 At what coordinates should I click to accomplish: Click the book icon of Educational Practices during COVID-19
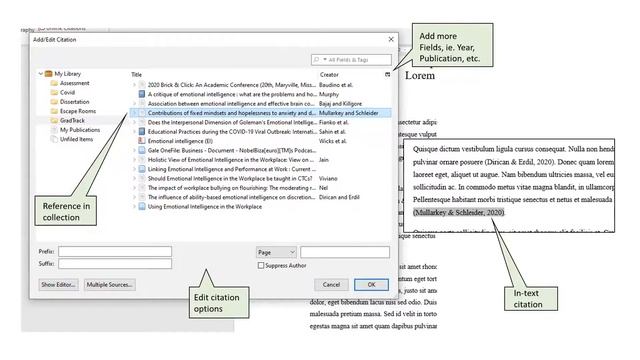142,132
